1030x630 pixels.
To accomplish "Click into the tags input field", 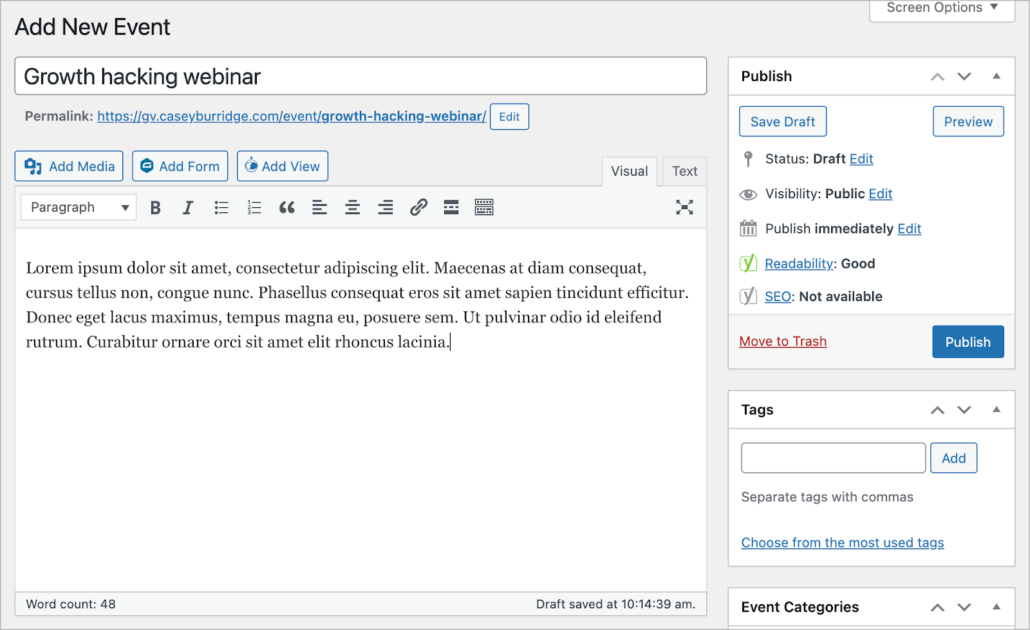I will pyautogui.click(x=832, y=458).
